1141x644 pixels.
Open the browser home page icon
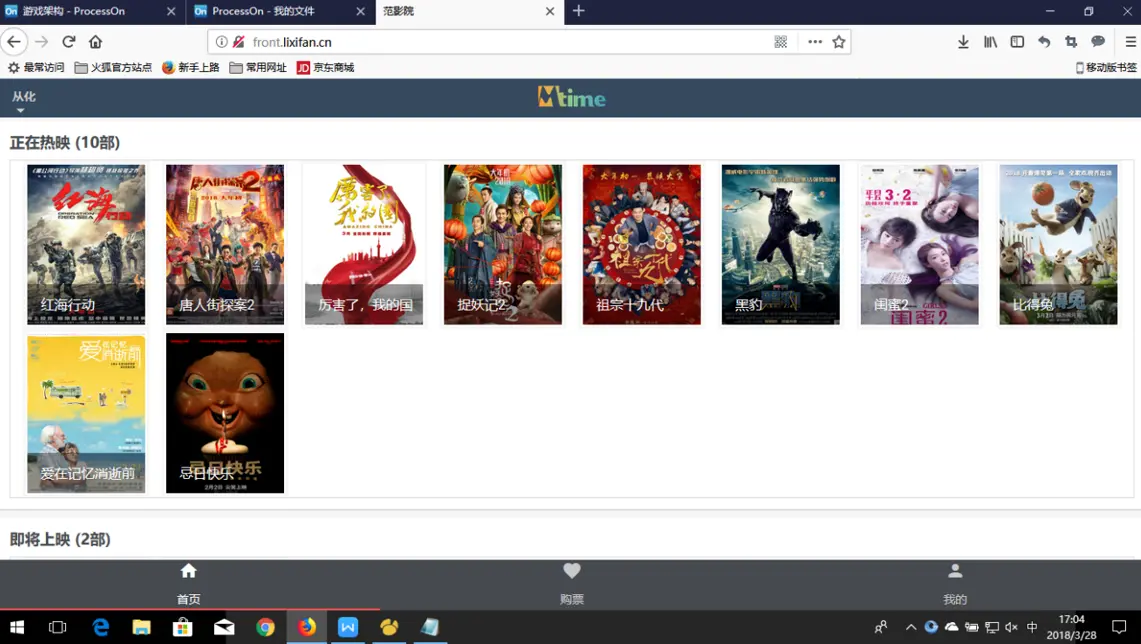95,41
